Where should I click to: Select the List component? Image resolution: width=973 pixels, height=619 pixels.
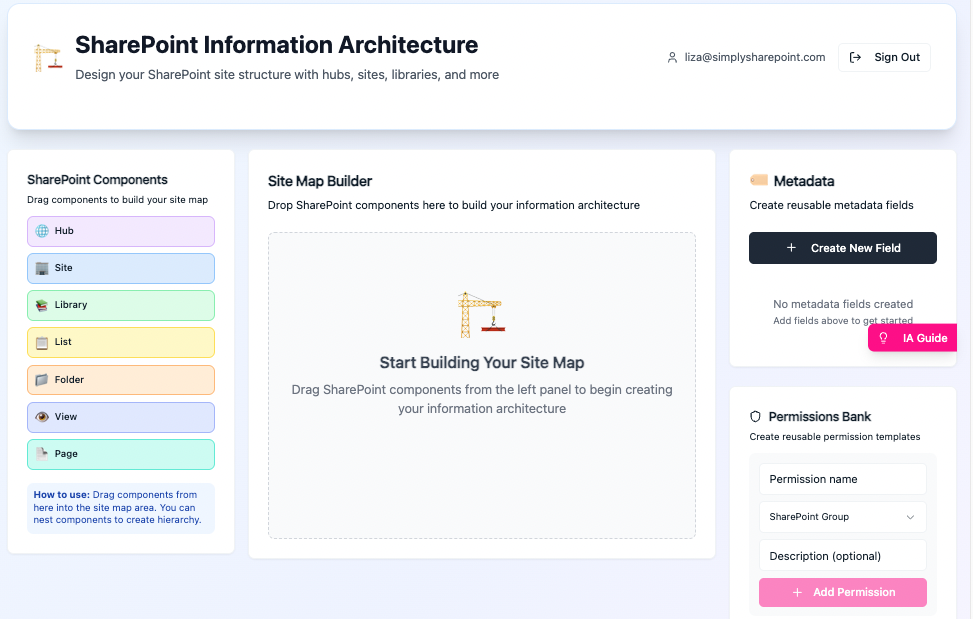tap(120, 342)
